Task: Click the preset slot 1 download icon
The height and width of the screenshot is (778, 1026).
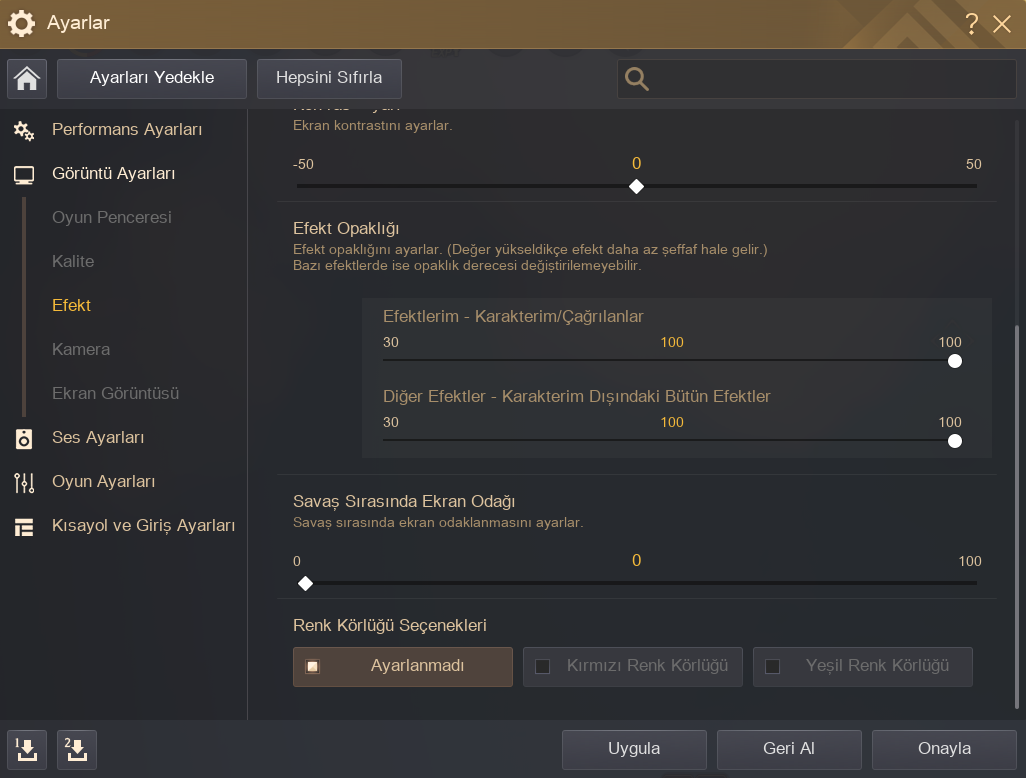Action: pos(27,749)
